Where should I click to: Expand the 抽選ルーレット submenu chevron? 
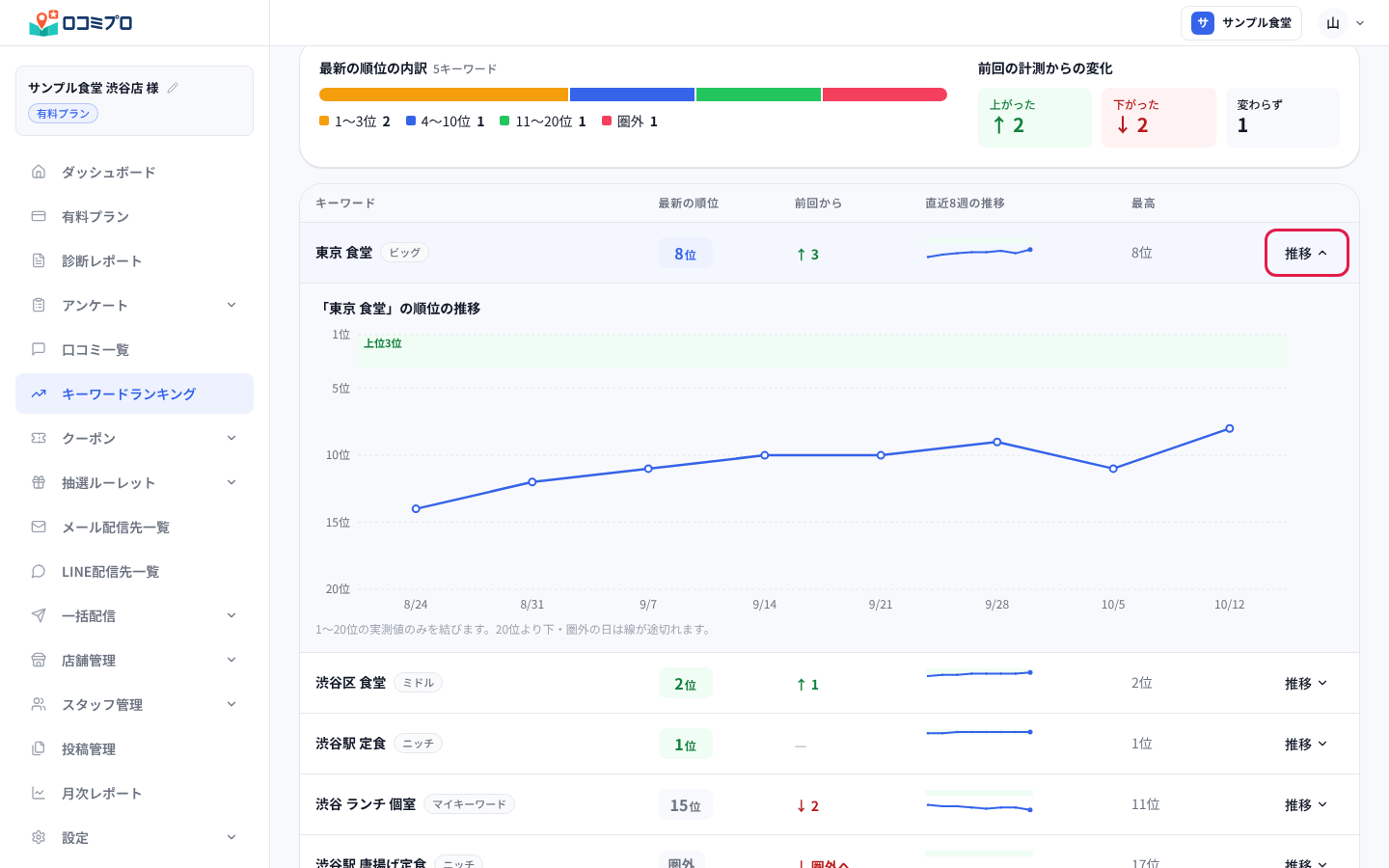coord(231,482)
